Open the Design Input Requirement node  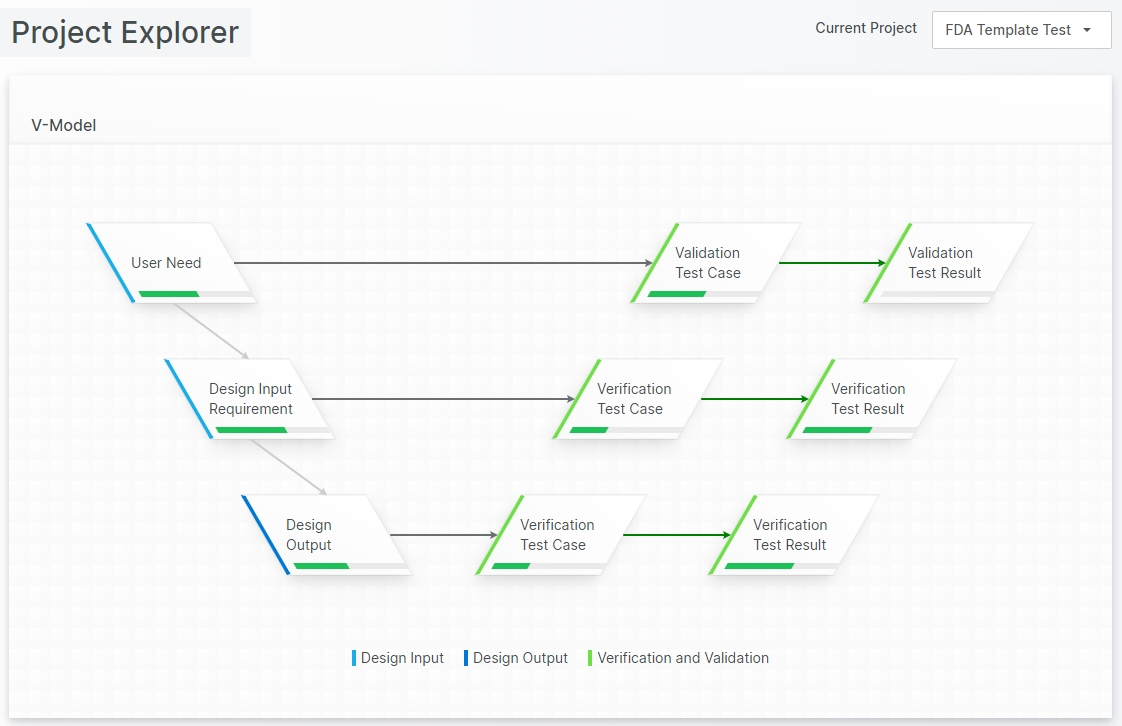tap(250, 398)
